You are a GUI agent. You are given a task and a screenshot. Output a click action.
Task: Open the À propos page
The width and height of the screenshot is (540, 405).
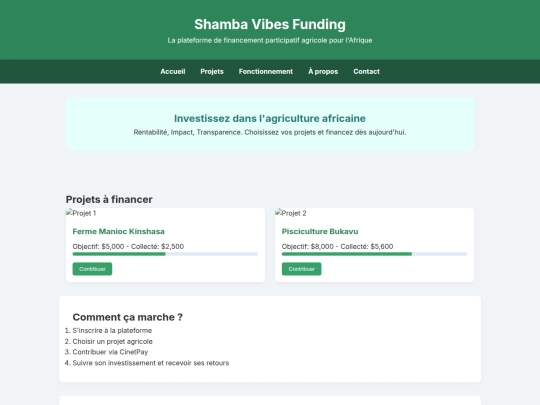click(x=323, y=72)
